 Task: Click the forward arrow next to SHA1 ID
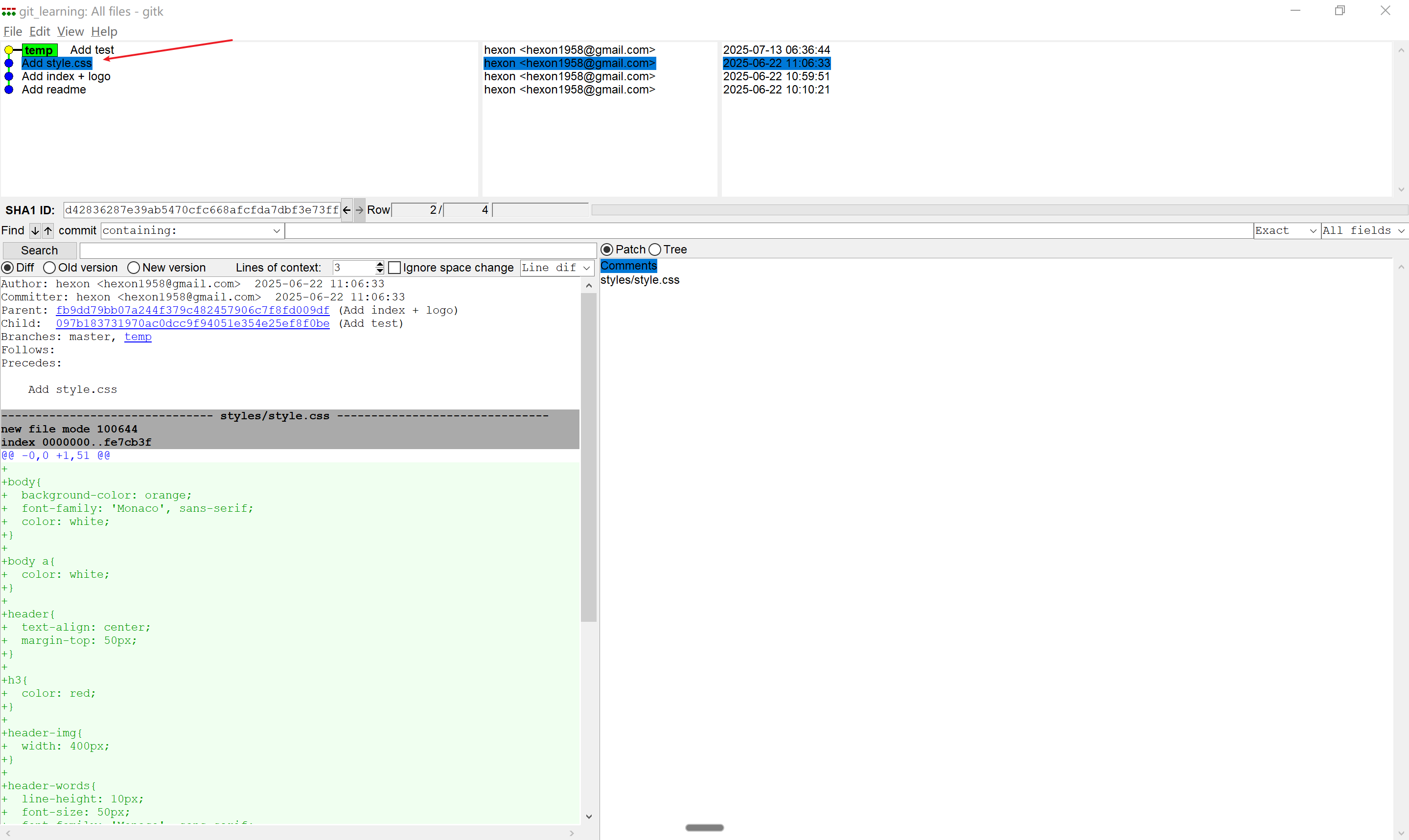[359, 210]
